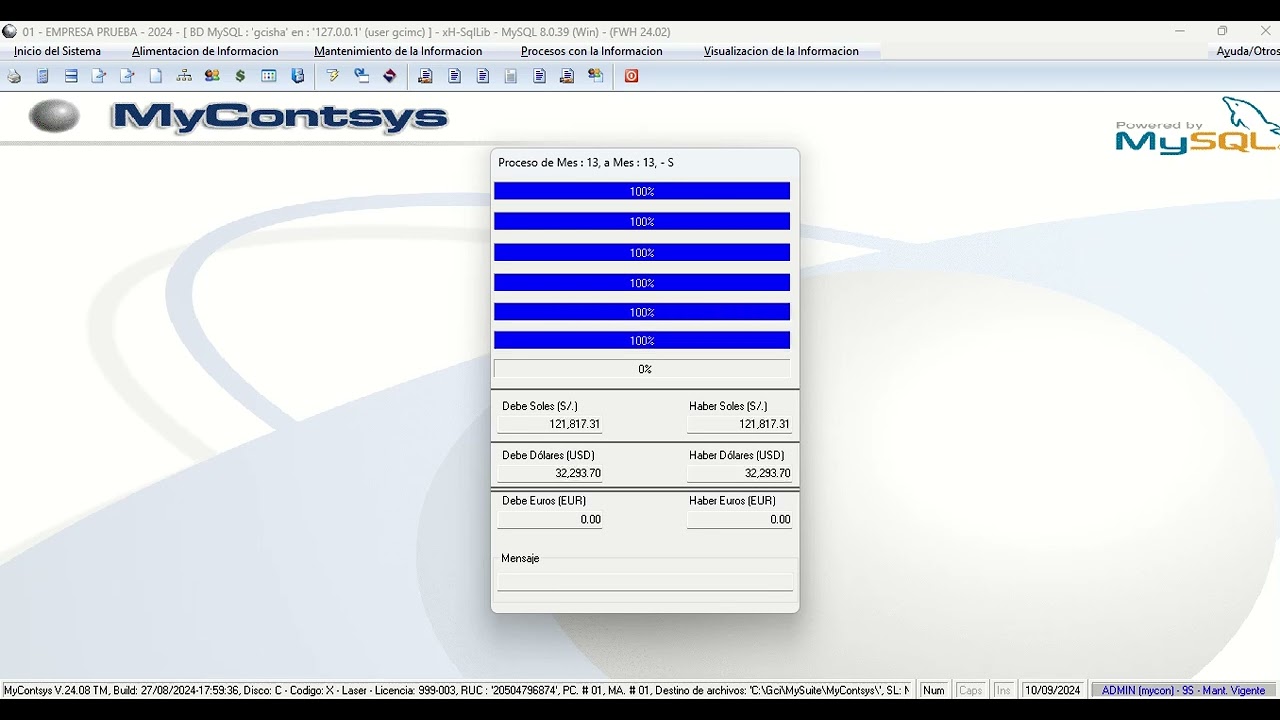Open the Visualizacion de la Informacion menu
The image size is (1280, 720).
click(x=781, y=51)
